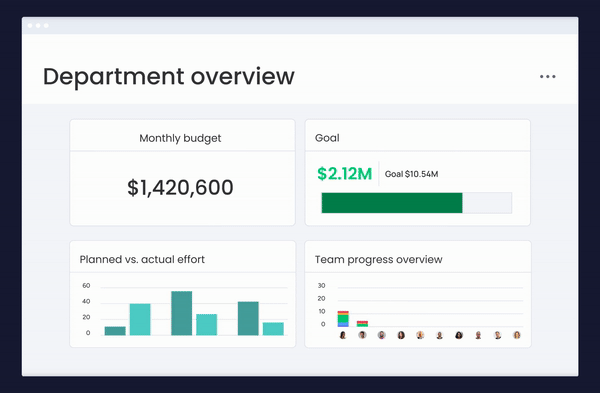The height and width of the screenshot is (393, 600).
Task: Click the first light teal effort bar
Action: [140, 320]
